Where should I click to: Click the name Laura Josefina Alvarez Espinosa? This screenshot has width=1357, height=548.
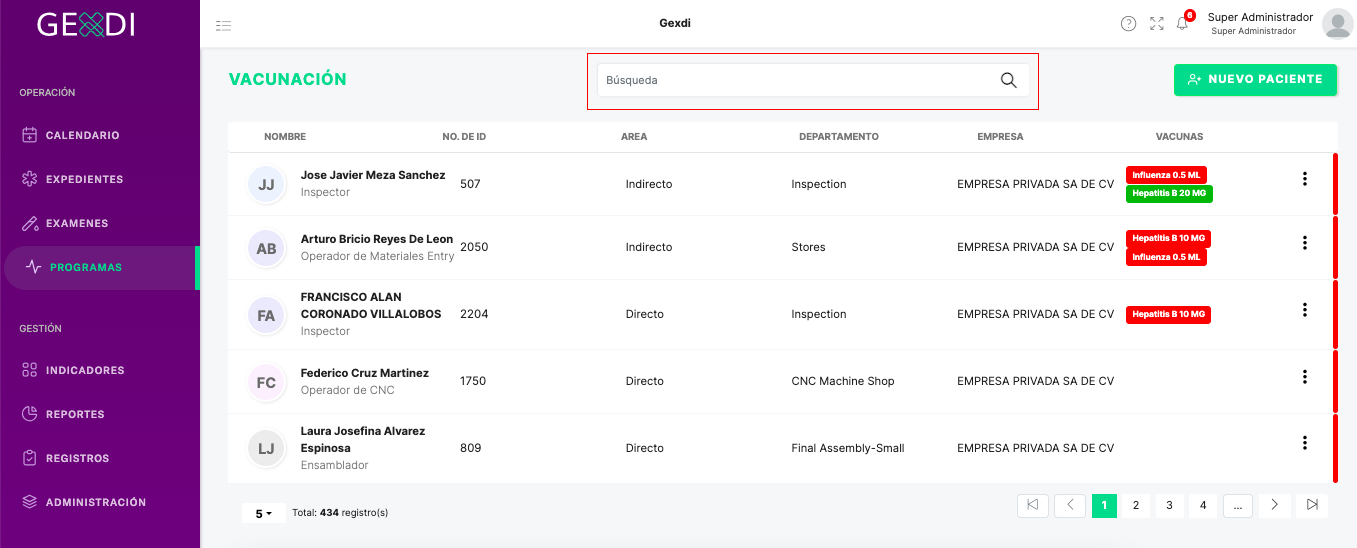tap(363, 440)
